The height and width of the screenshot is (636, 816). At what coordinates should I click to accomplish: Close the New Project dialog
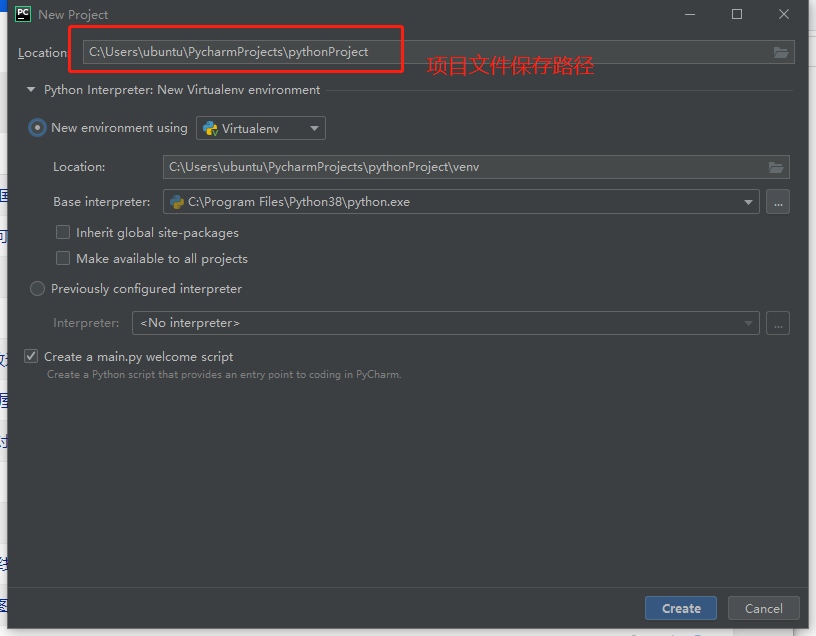click(x=784, y=14)
